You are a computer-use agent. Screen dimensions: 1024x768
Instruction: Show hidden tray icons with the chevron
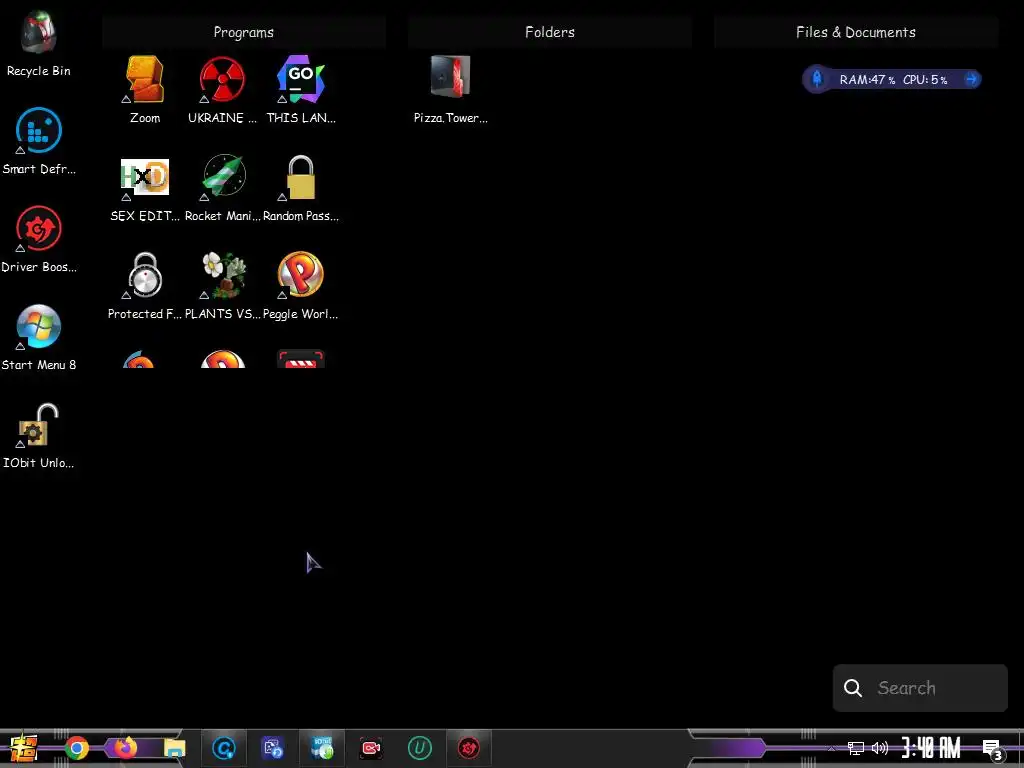(x=831, y=748)
